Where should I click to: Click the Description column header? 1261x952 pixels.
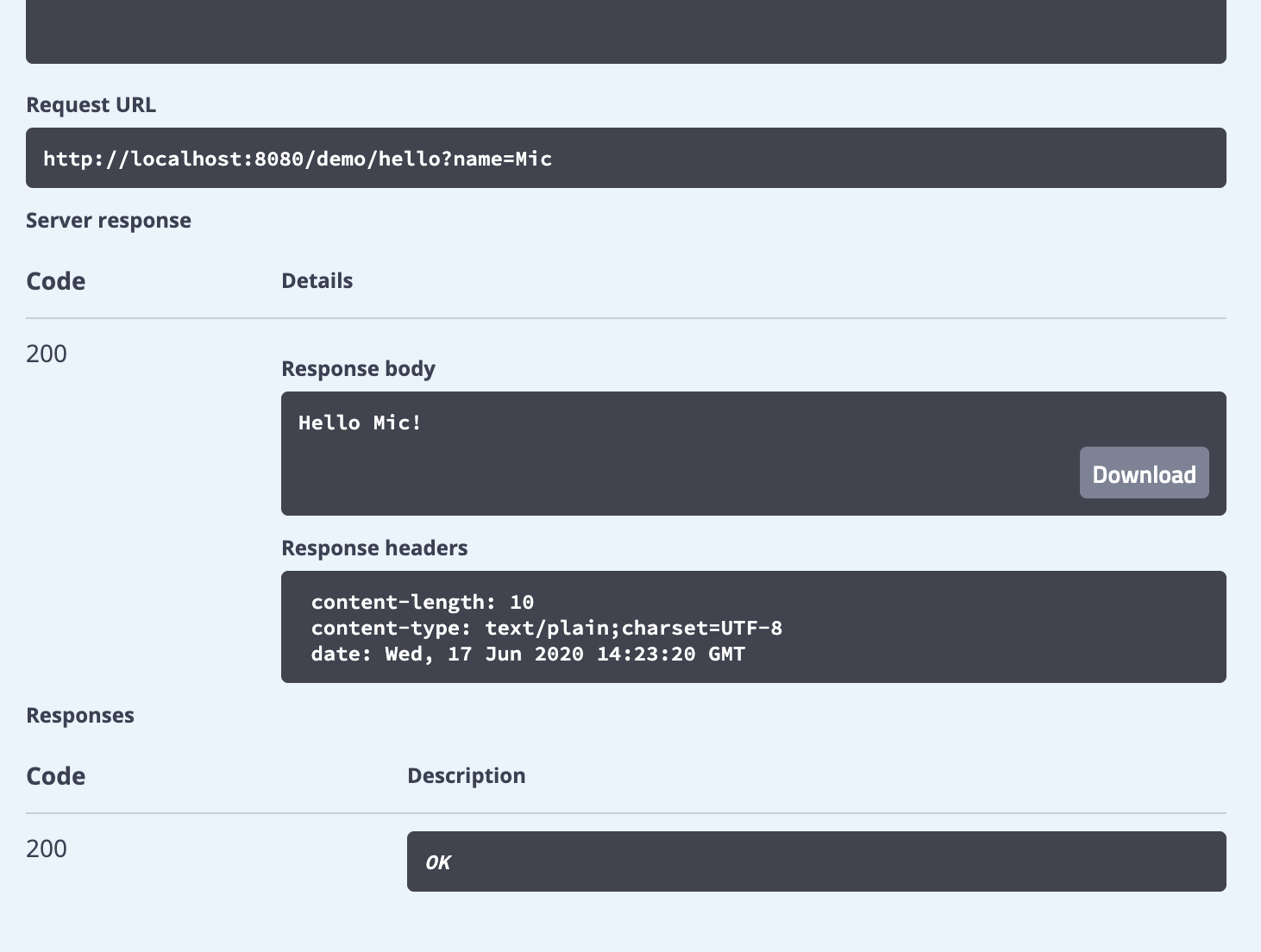[466, 776]
